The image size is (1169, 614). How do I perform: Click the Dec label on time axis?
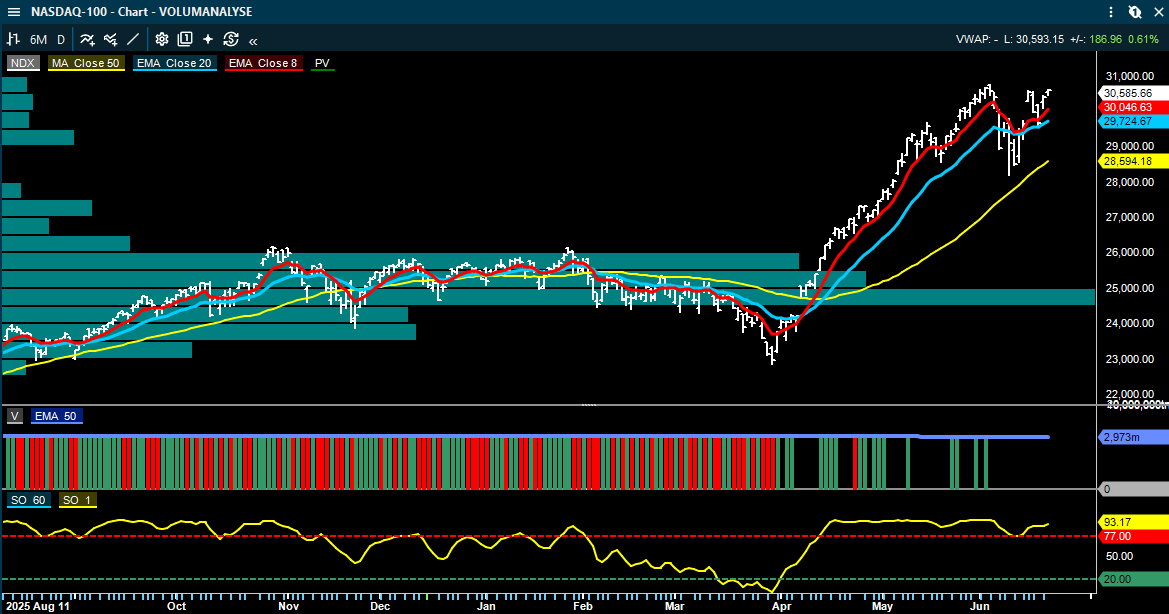pyautogui.click(x=380, y=607)
